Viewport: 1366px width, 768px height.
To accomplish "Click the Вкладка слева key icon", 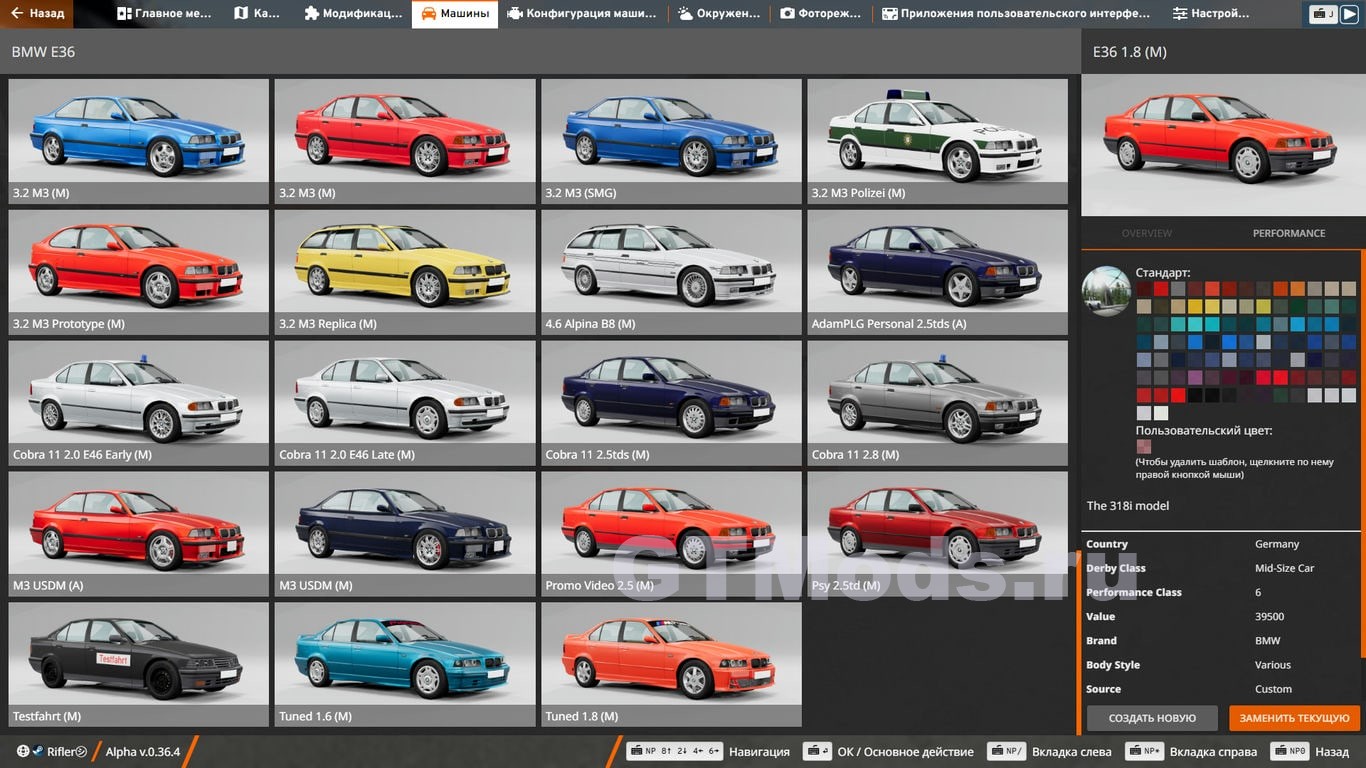I will 1006,751.
